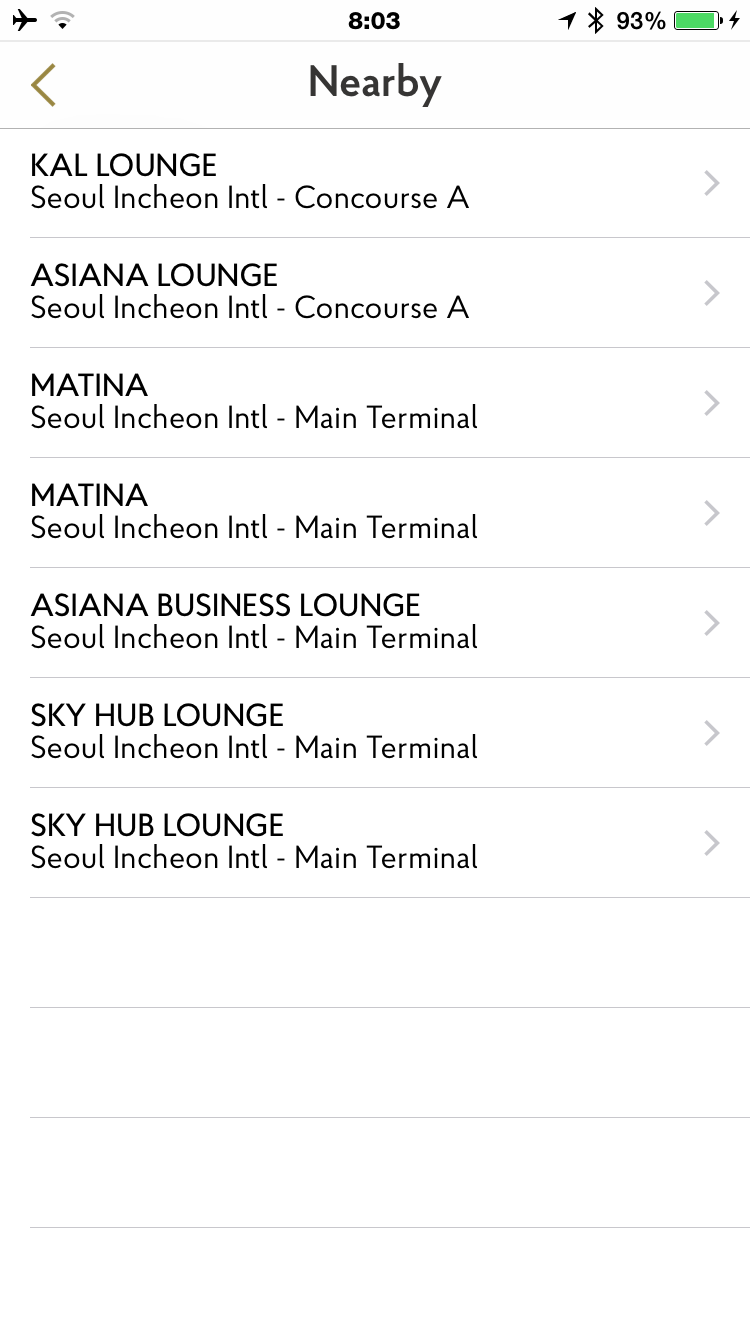Image resolution: width=750 pixels, height=1334 pixels.
Task: Select the first MATINA lounge entry
Action: coord(89,385)
